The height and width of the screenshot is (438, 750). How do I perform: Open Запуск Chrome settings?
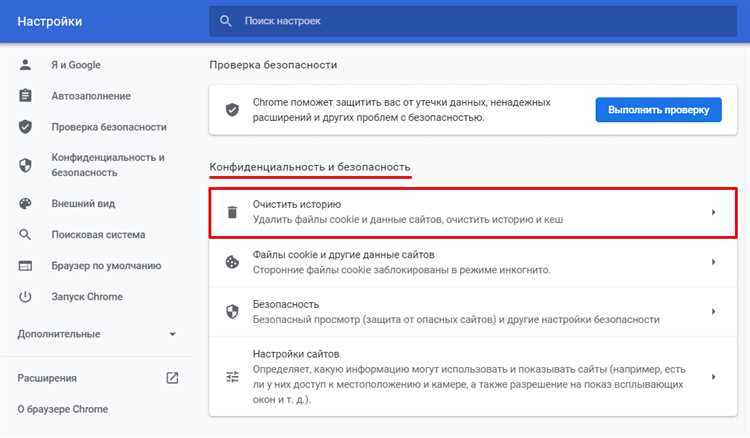point(87,296)
